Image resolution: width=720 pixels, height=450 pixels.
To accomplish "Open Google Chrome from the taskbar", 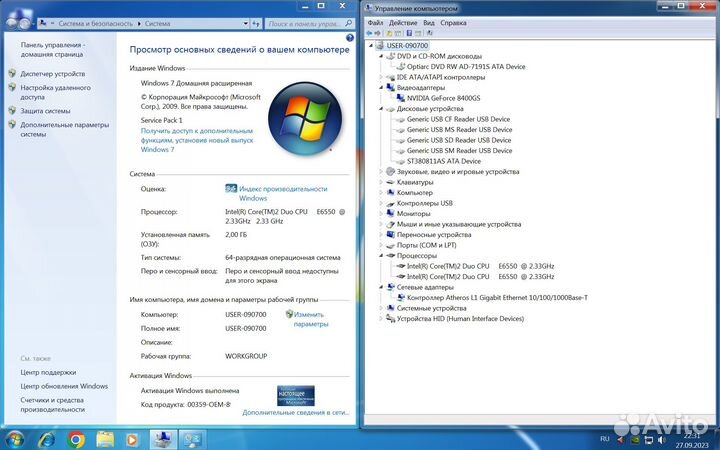I will [x=76, y=440].
